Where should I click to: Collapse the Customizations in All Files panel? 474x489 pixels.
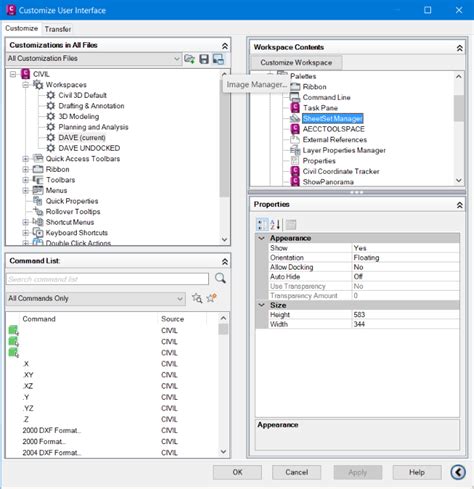225,46
